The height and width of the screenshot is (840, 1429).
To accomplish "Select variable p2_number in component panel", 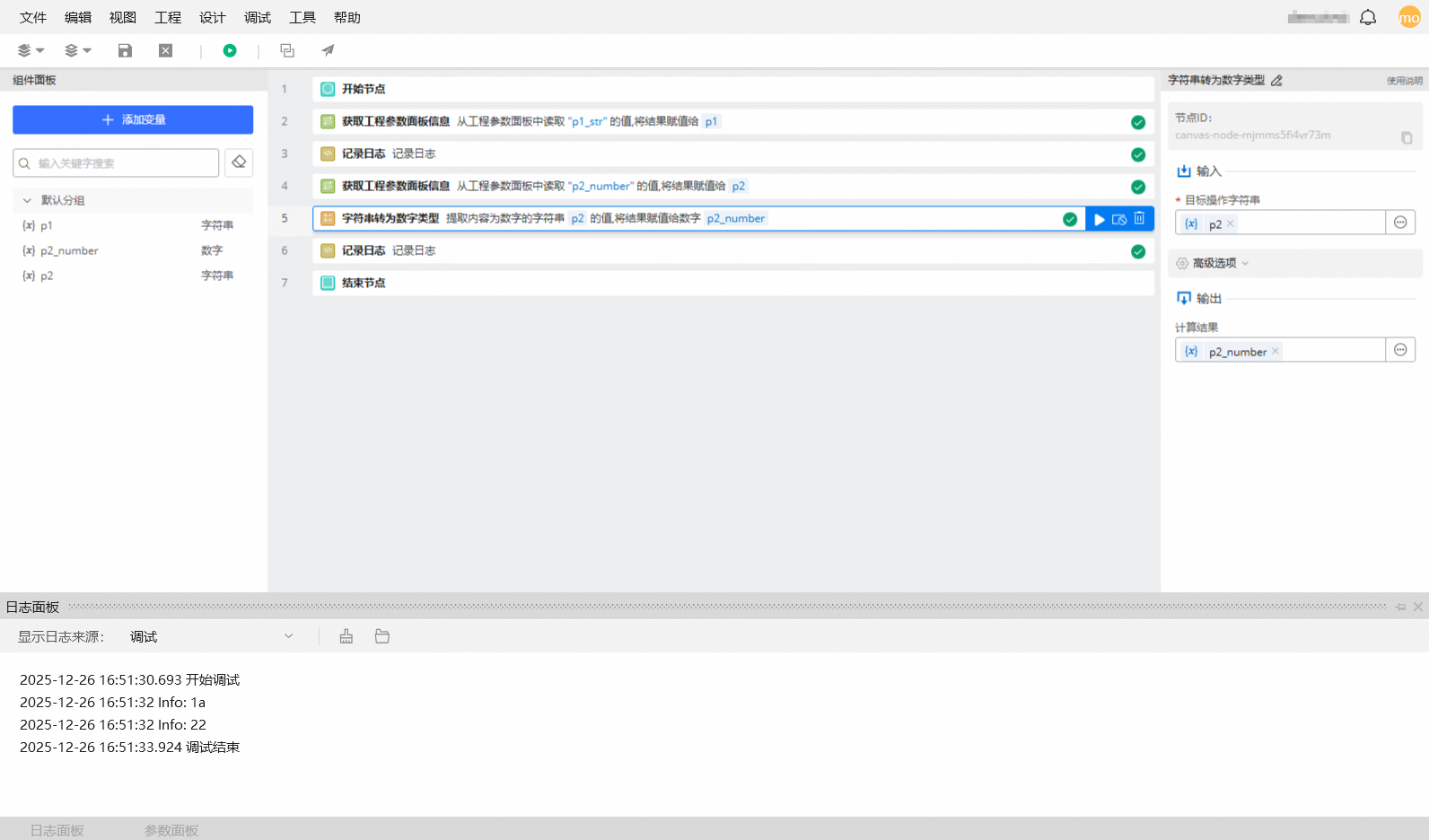I will 133,250.
